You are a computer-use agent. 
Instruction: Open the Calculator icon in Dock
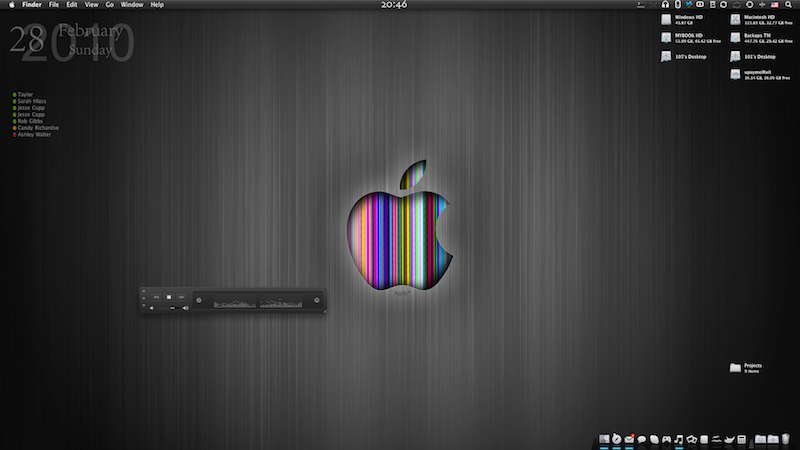(x=742, y=439)
